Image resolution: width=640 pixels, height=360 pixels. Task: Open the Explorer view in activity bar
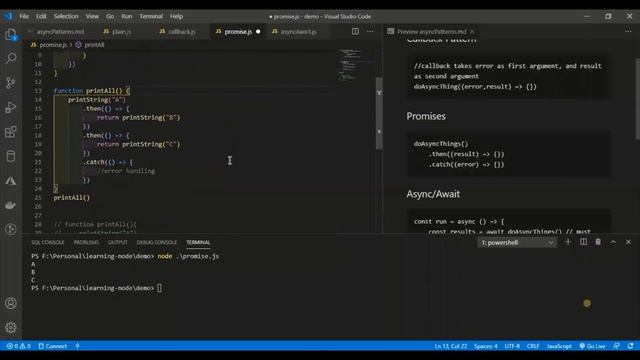(11, 34)
